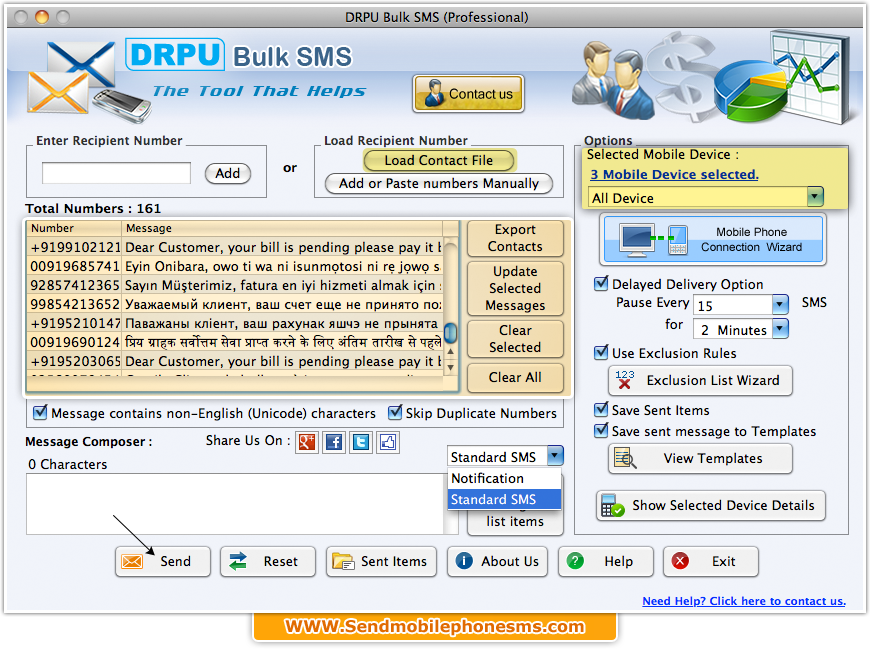870x649 pixels.
Task: Click the folder icon on Sent Items
Action: (343, 561)
